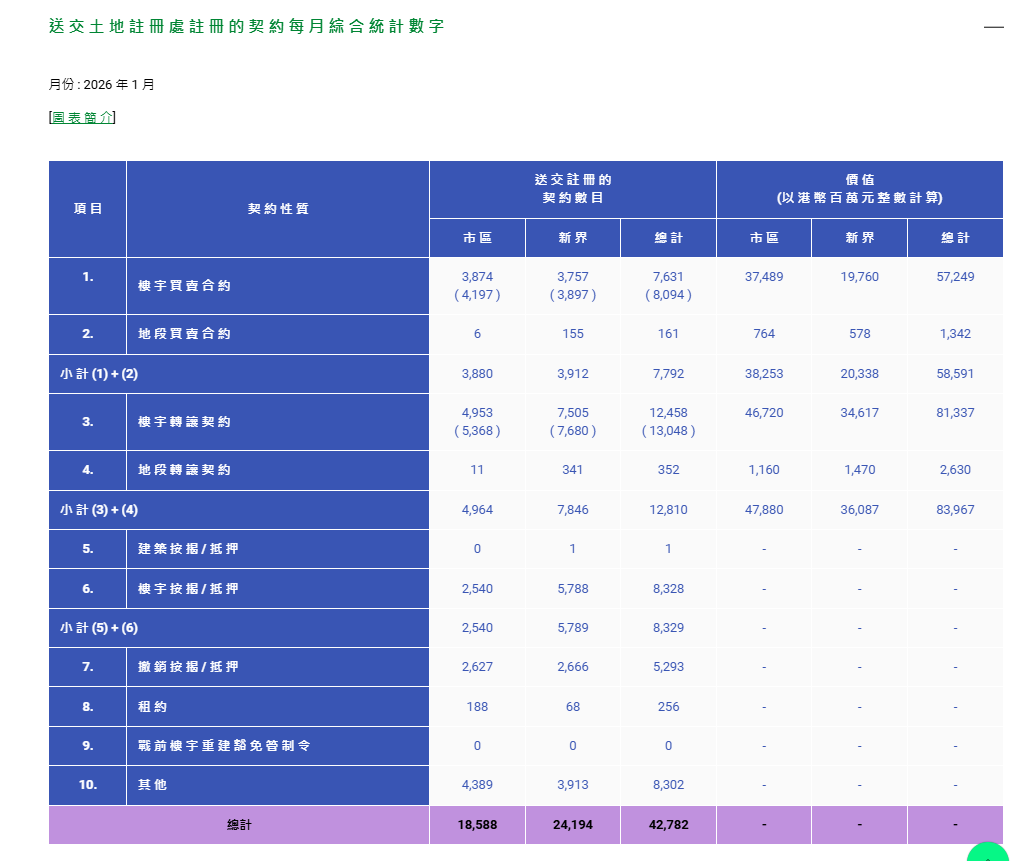Select the 其他 row label
The width and height of the screenshot is (1034, 861).
pyautogui.click(x=153, y=785)
